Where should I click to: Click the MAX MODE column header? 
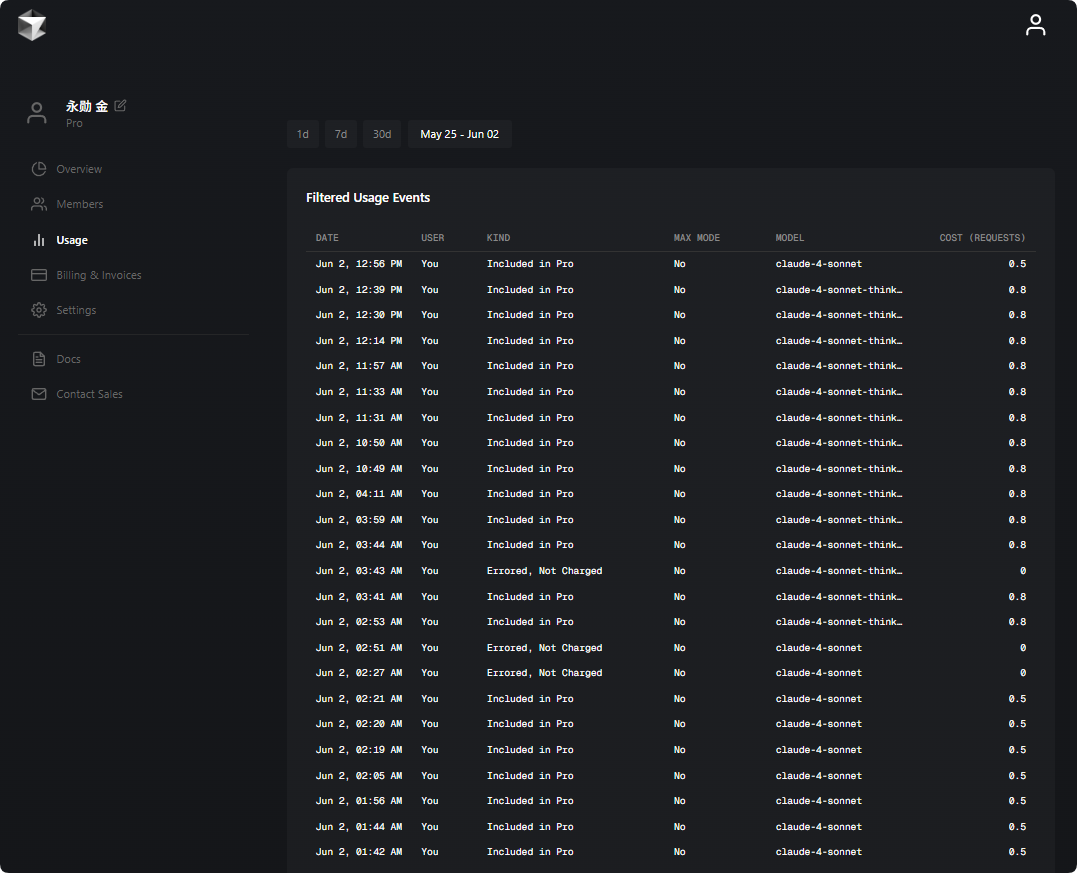pos(696,238)
